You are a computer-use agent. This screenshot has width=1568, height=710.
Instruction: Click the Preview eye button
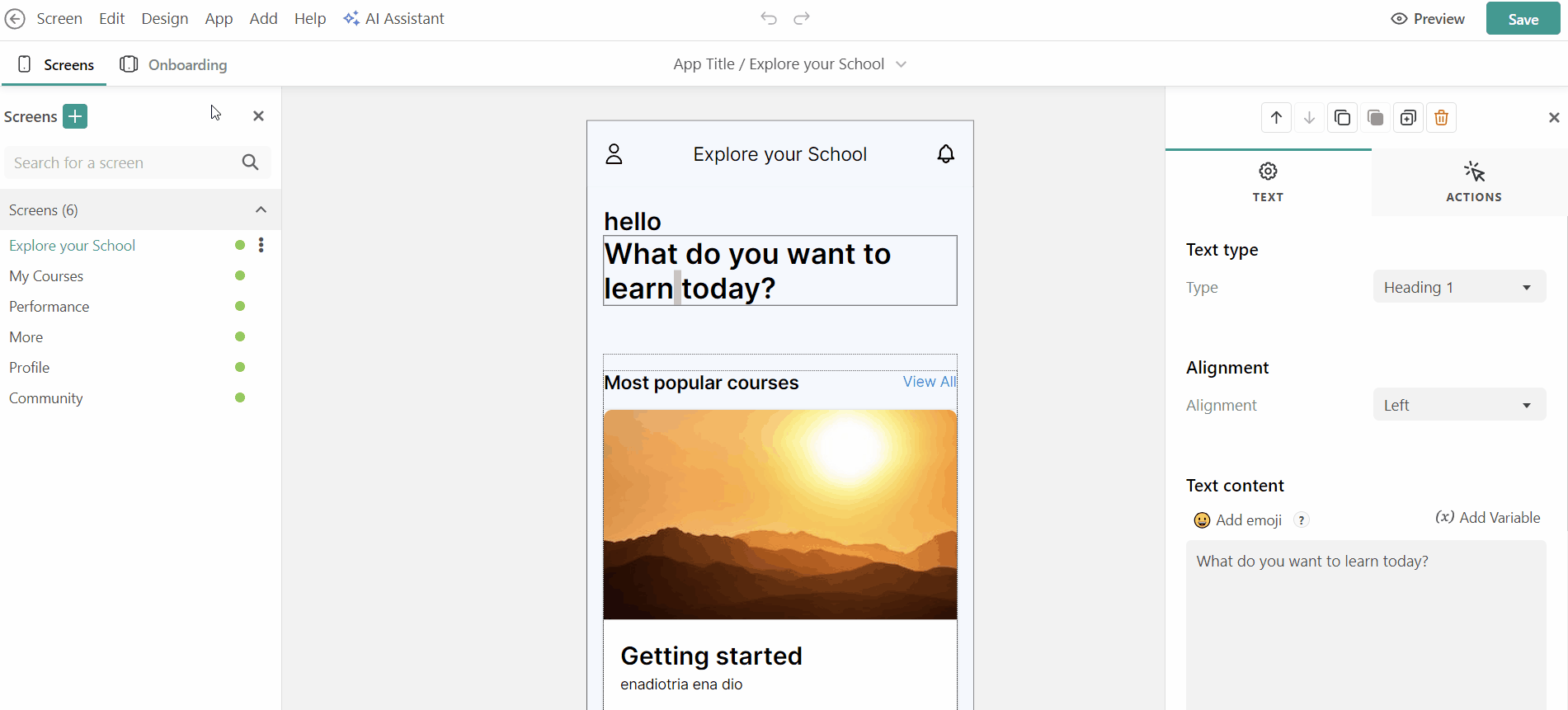(x=1428, y=19)
